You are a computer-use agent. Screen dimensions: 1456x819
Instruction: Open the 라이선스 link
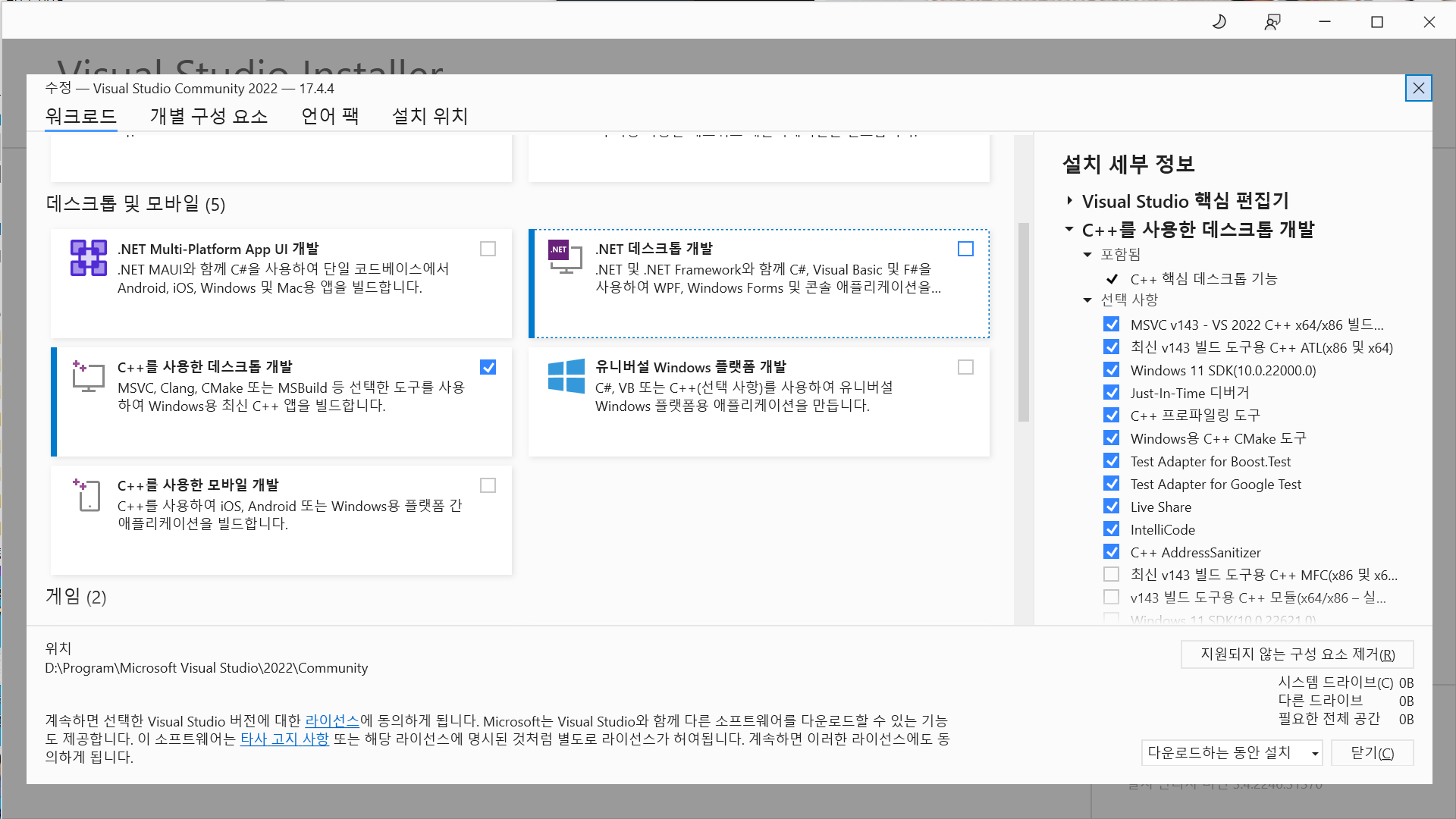tap(332, 720)
